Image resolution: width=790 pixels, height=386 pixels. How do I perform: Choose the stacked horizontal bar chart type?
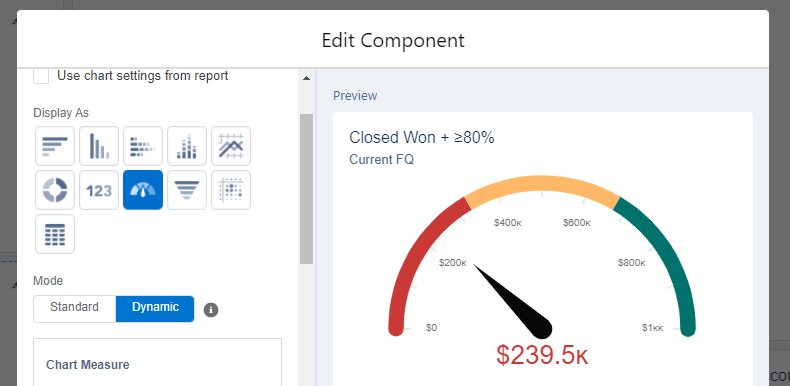click(x=143, y=146)
